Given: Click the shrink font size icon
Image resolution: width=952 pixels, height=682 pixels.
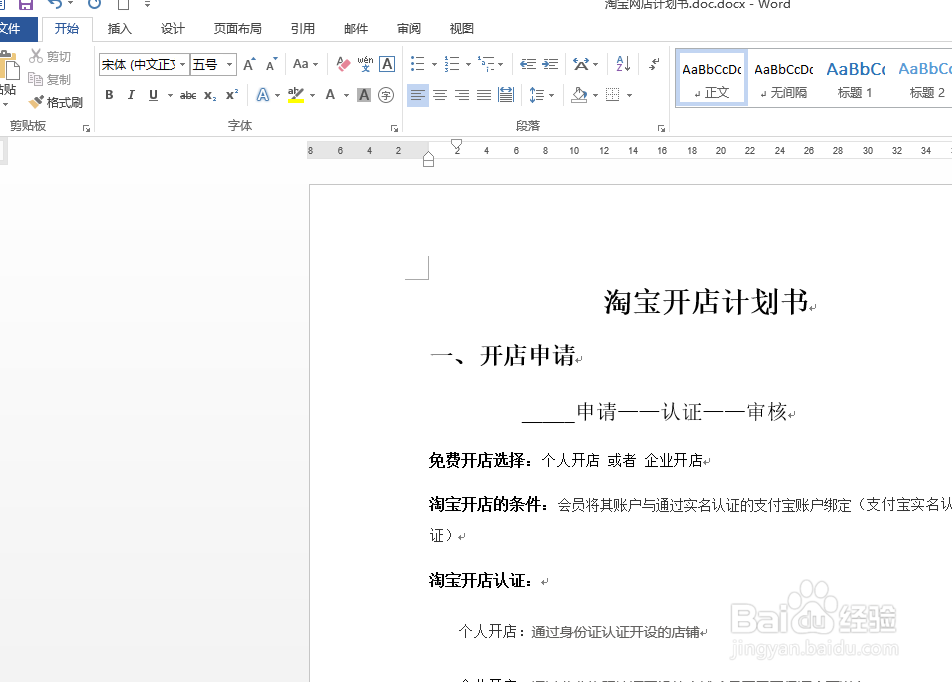Looking at the screenshot, I should point(271,64).
